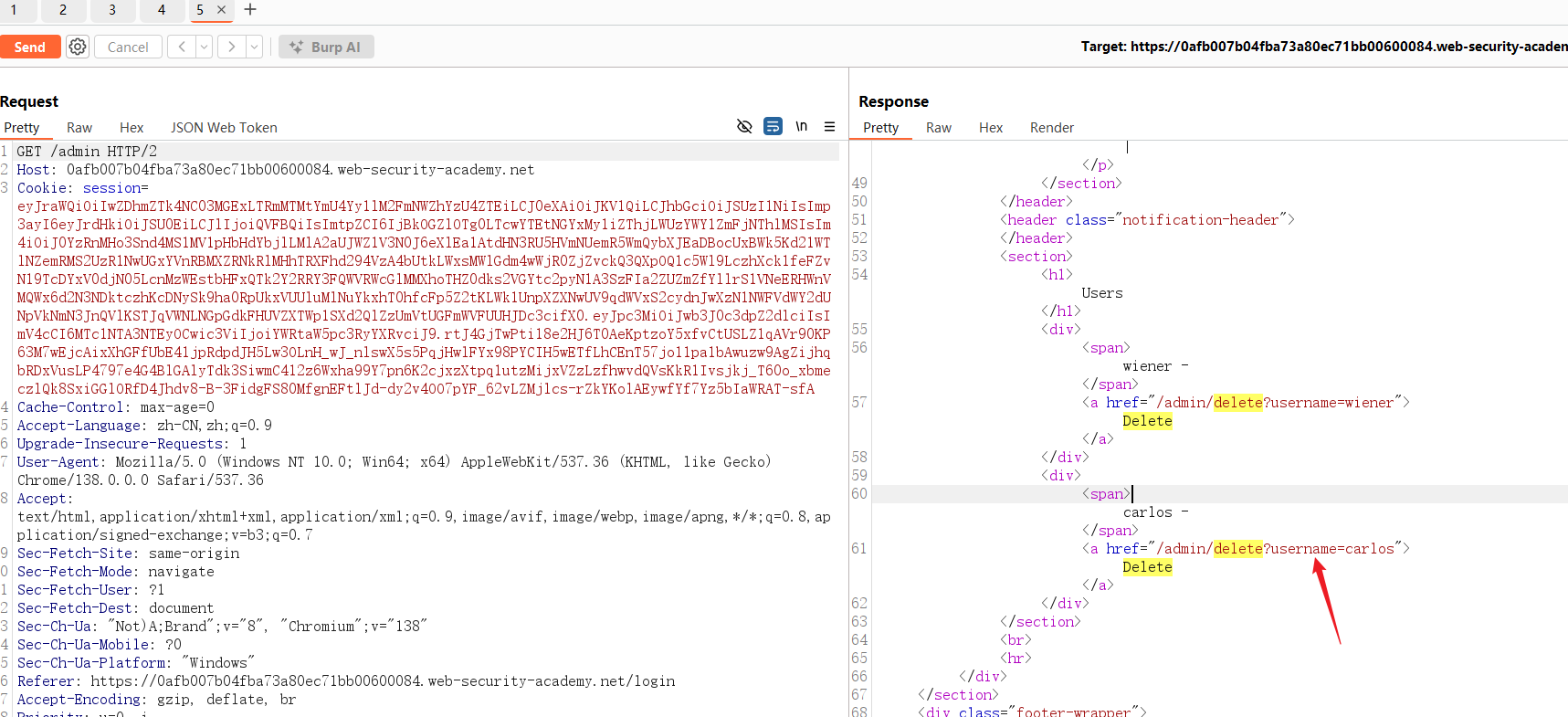Expand forward history dropdown arrow
1568x717 pixels.
point(255,47)
